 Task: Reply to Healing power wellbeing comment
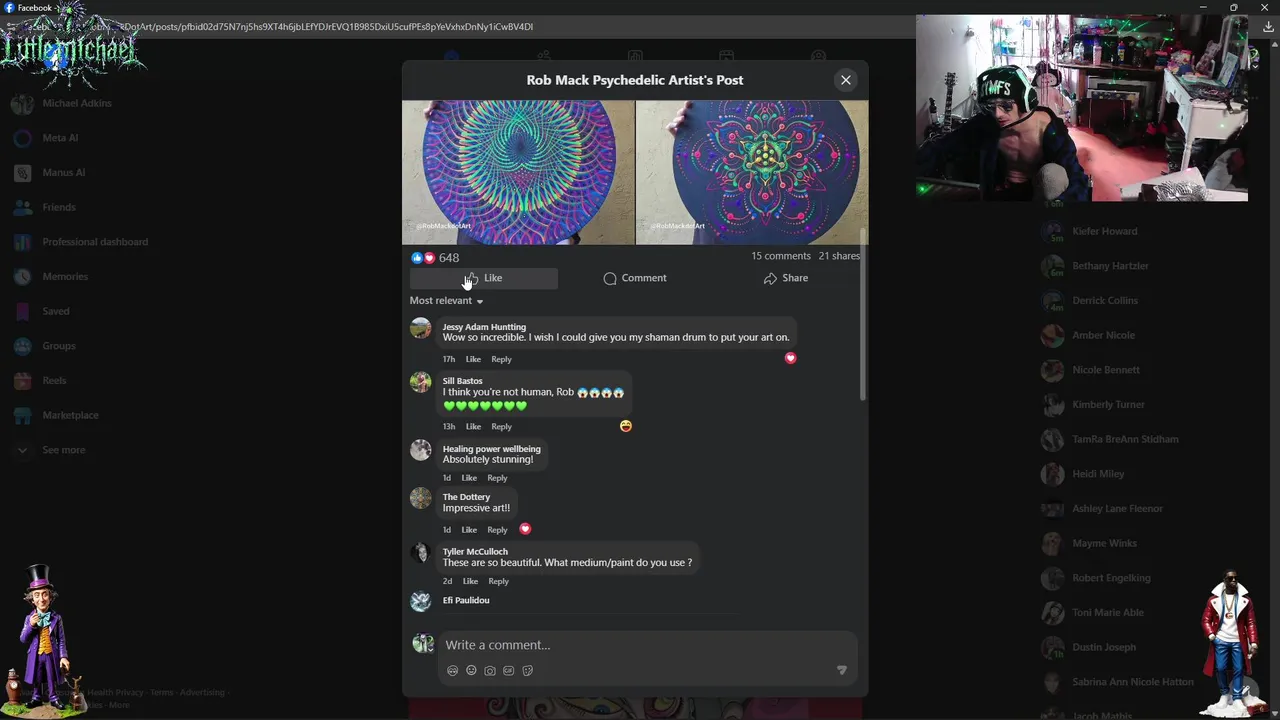click(497, 478)
